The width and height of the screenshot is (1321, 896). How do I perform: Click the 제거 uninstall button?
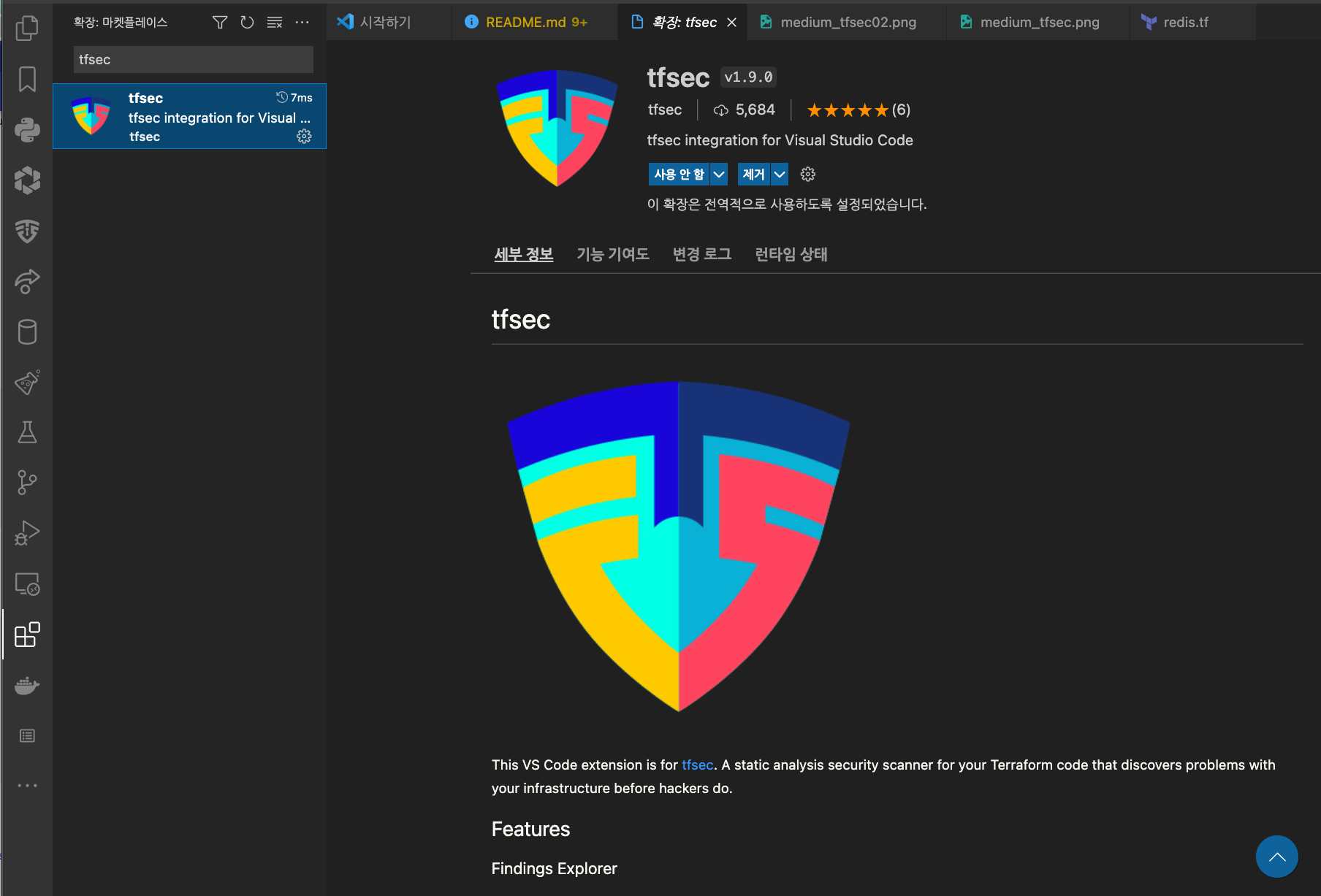point(753,175)
